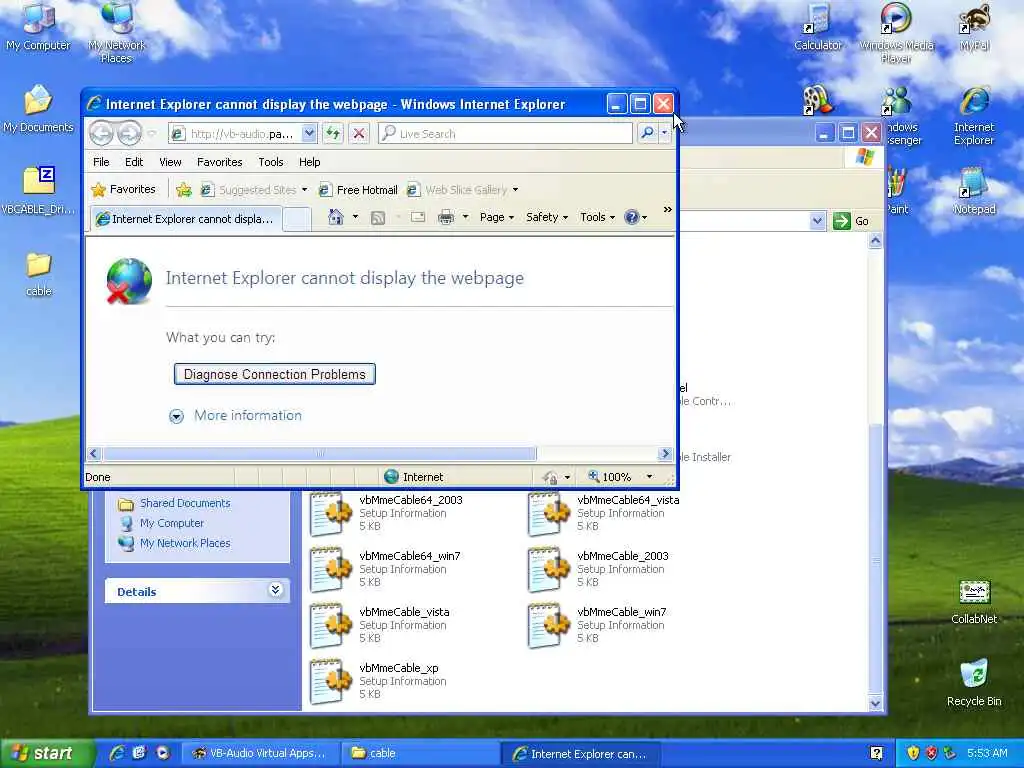Image resolution: width=1024 pixels, height=768 pixels.
Task: Open the Safety menu dropdown
Action: [x=547, y=217]
